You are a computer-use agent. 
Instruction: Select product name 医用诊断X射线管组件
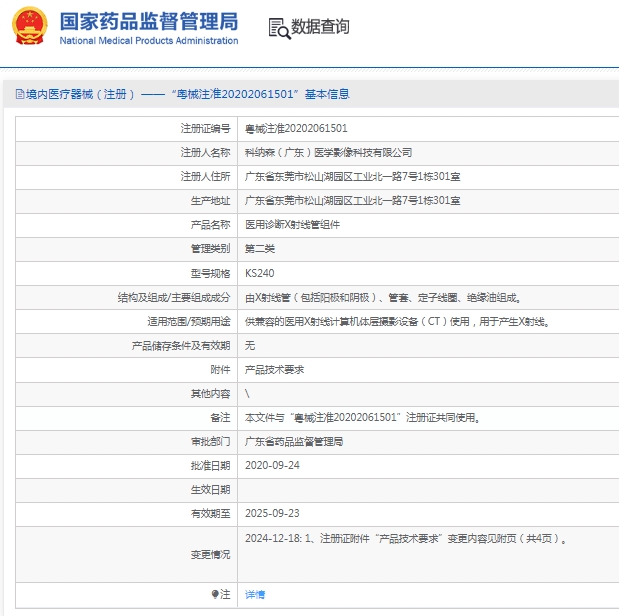point(293,225)
